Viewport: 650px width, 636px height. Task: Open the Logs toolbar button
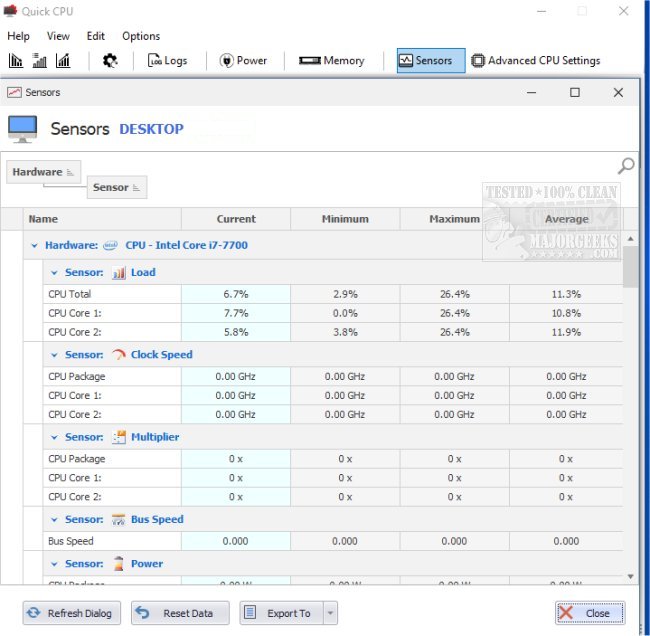point(167,61)
